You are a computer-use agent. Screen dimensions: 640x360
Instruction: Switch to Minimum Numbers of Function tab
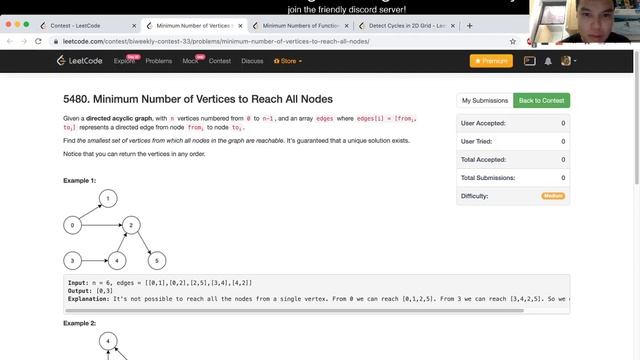(x=300, y=26)
